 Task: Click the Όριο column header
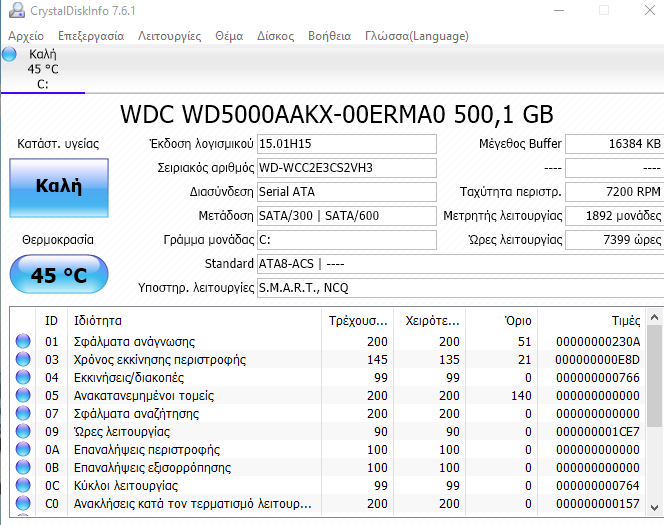502,321
